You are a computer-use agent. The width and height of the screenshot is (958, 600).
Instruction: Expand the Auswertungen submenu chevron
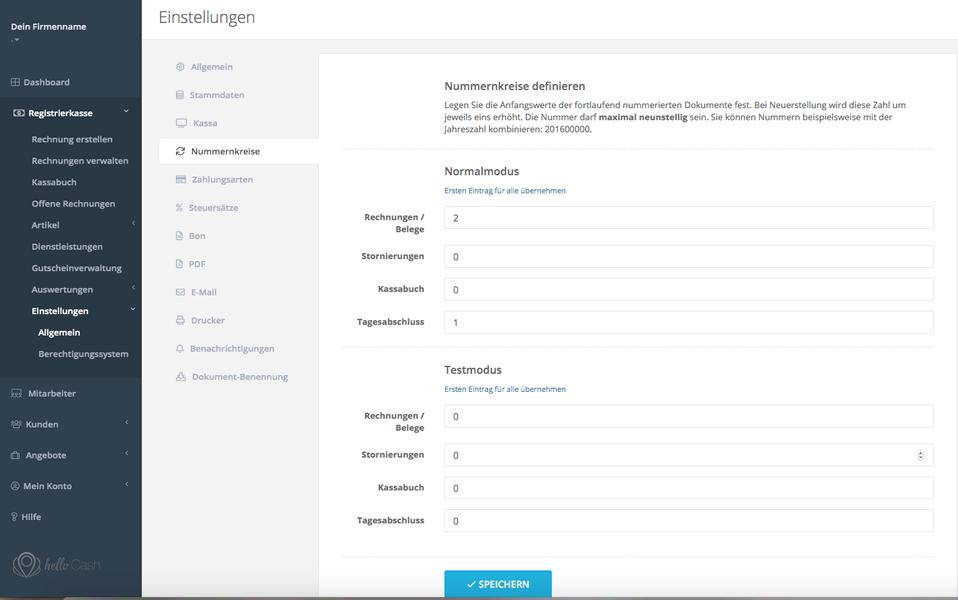[133, 288]
